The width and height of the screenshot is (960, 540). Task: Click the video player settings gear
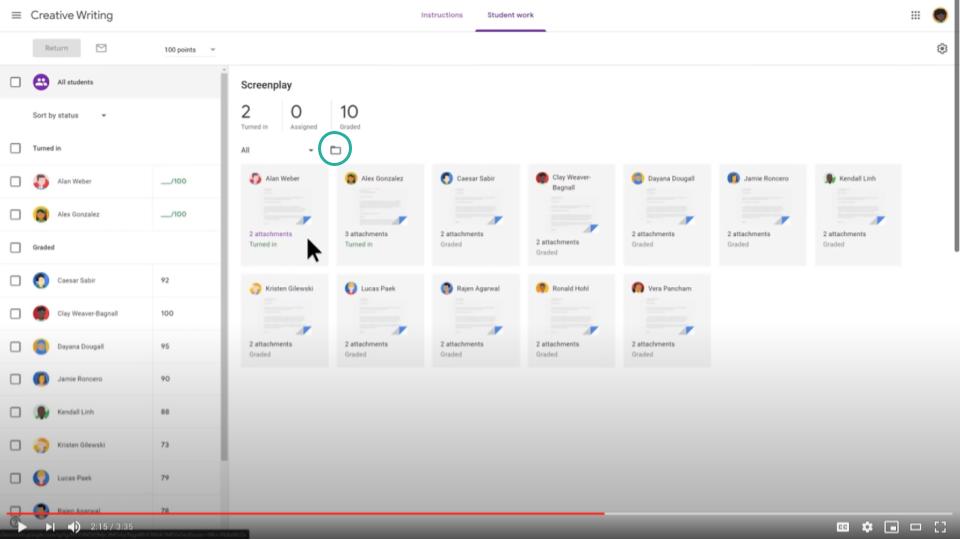click(867, 527)
